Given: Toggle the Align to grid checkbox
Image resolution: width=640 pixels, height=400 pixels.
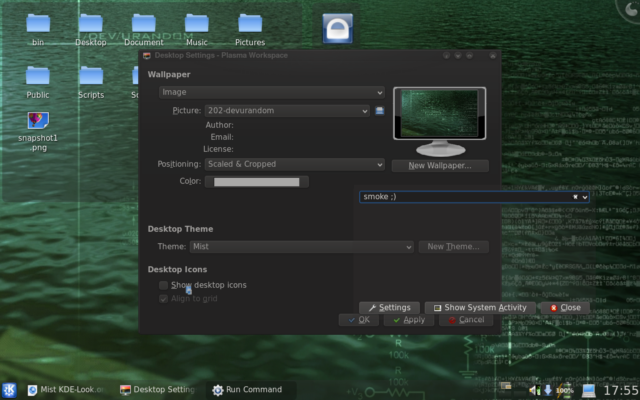Looking at the screenshot, I should (x=163, y=299).
